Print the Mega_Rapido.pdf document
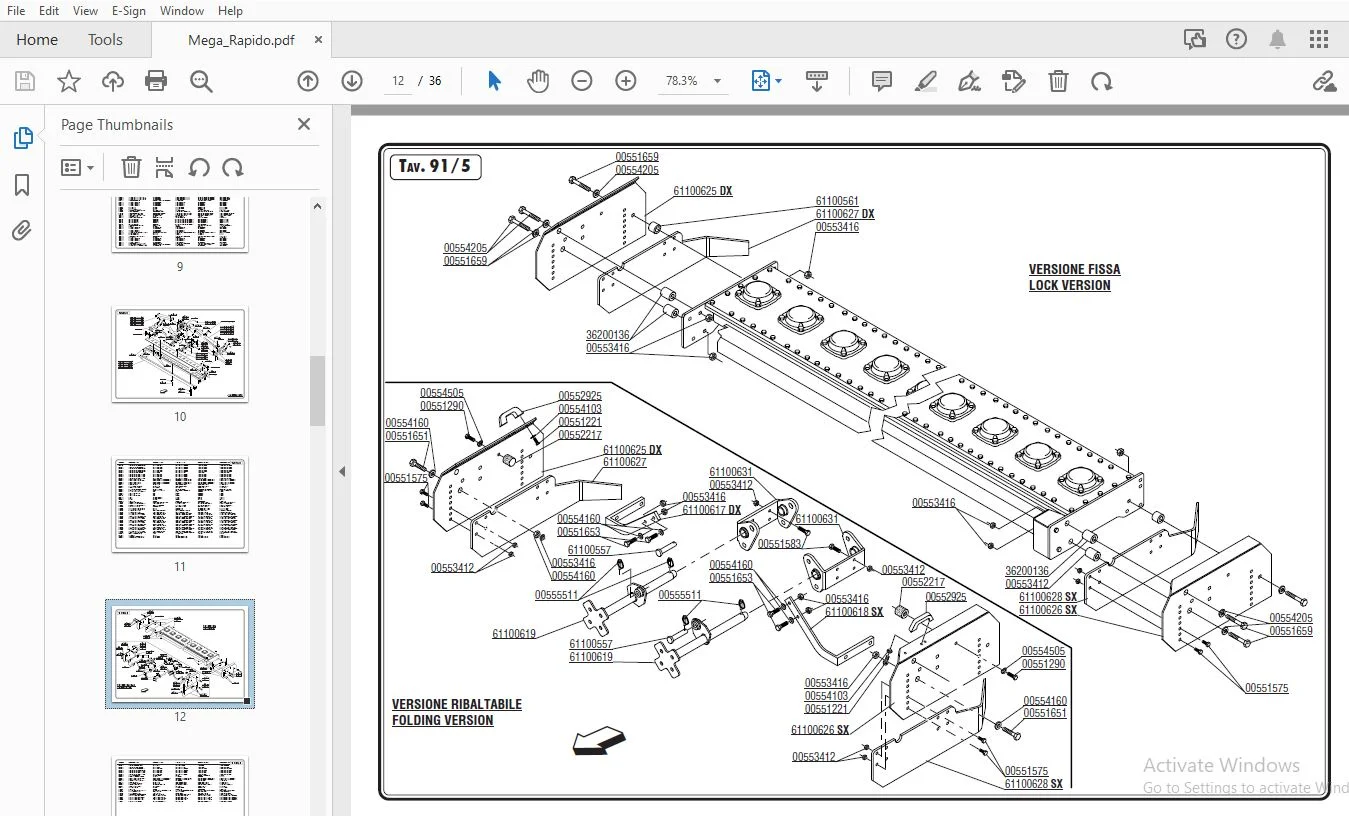The height and width of the screenshot is (816, 1349). click(156, 82)
